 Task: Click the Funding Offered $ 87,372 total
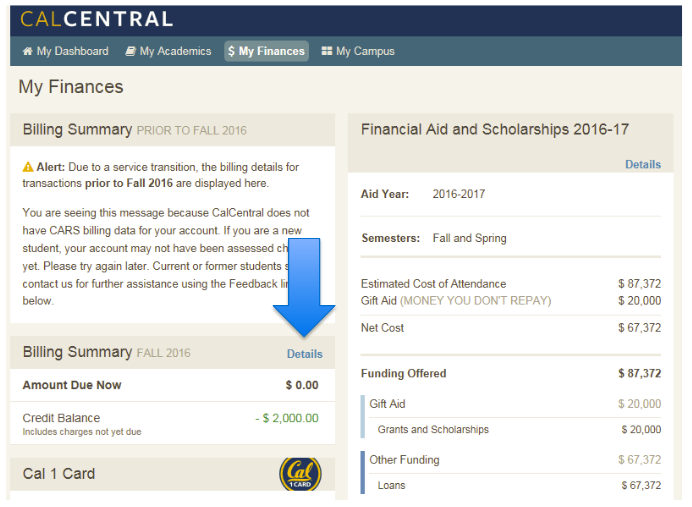click(x=639, y=373)
